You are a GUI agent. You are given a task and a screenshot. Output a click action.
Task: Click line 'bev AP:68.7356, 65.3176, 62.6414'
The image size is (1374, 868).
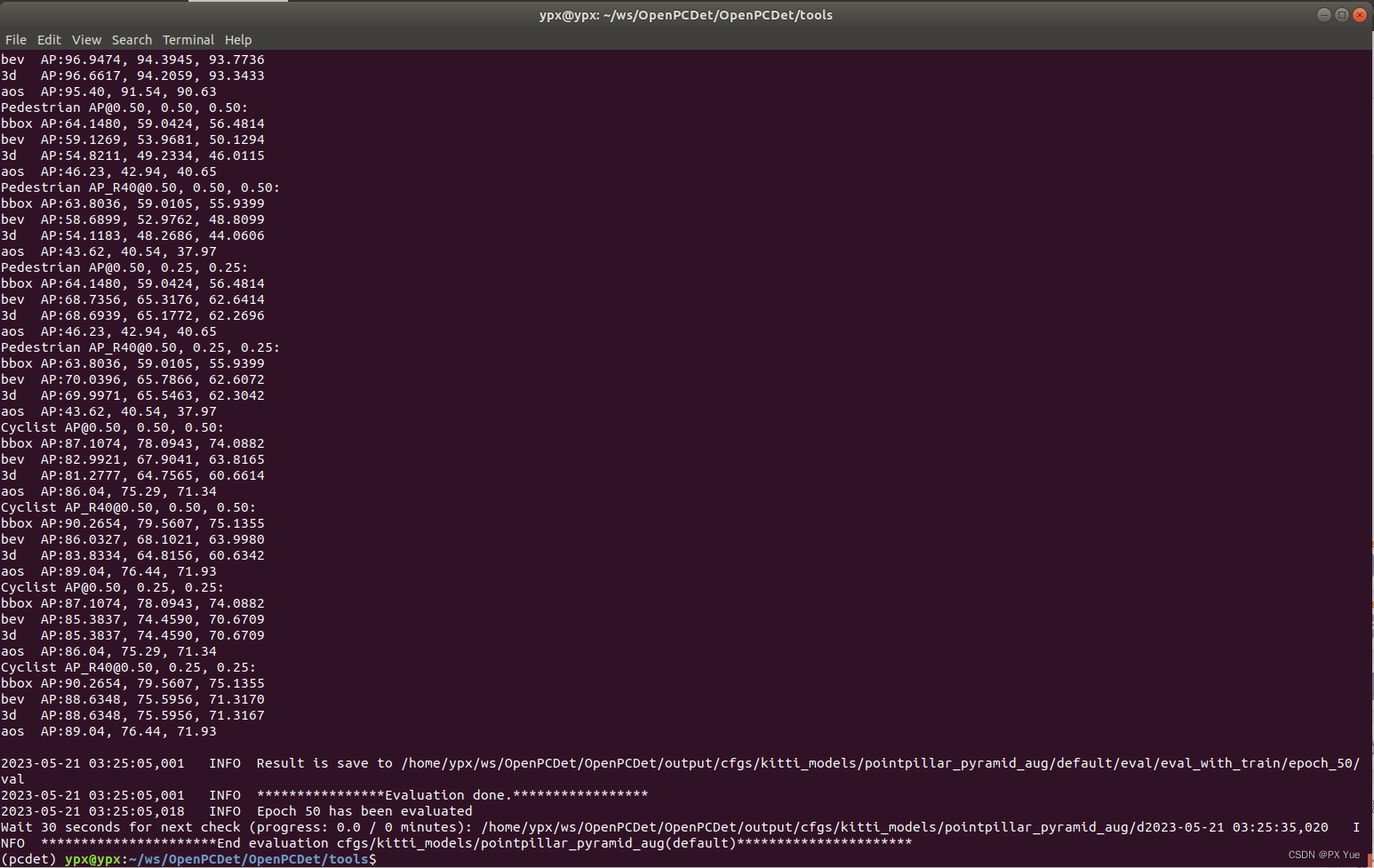point(132,299)
